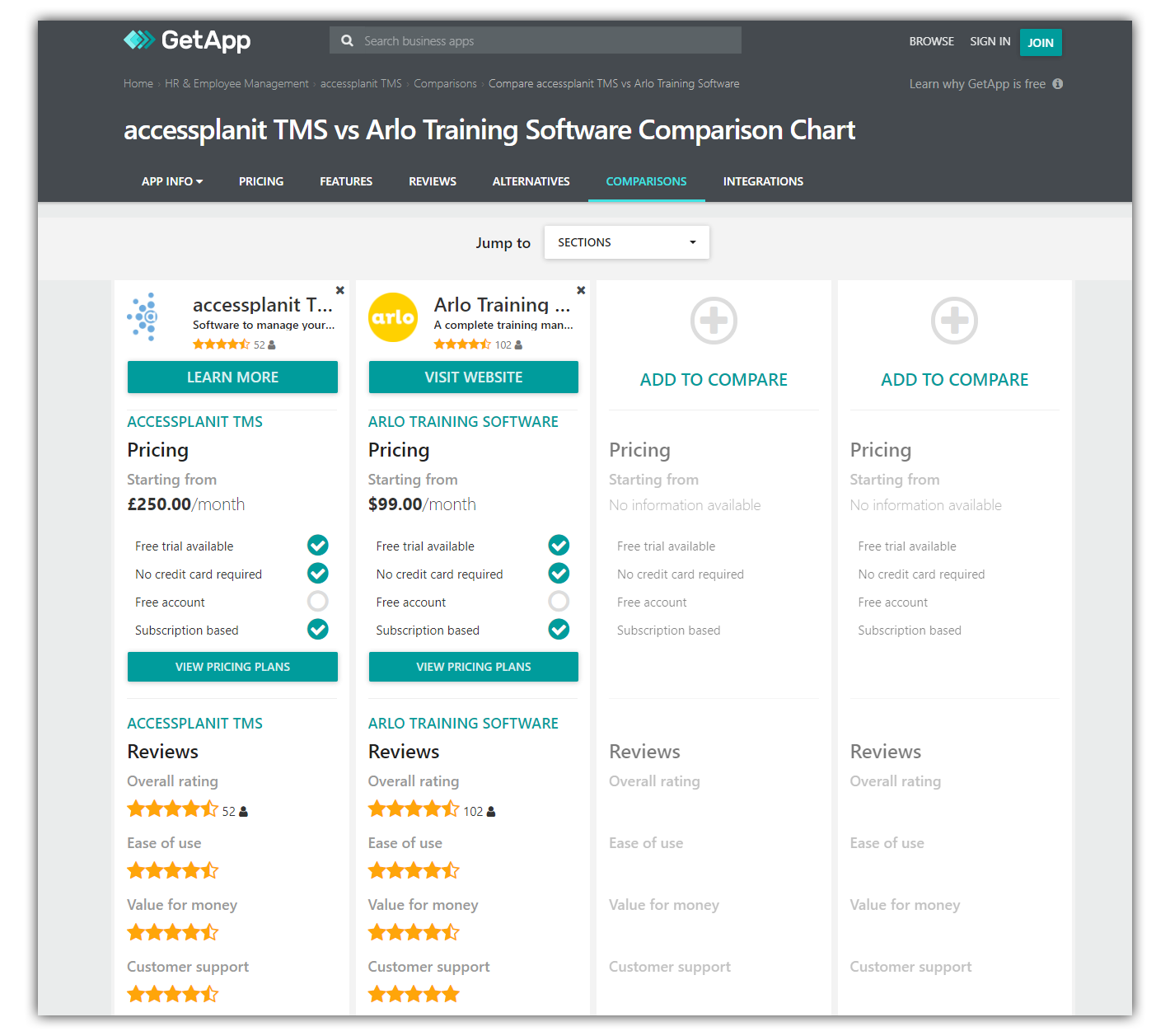This screenshot has width=1170, height=1036.
Task: Click the GetApp logo
Action: point(187,40)
